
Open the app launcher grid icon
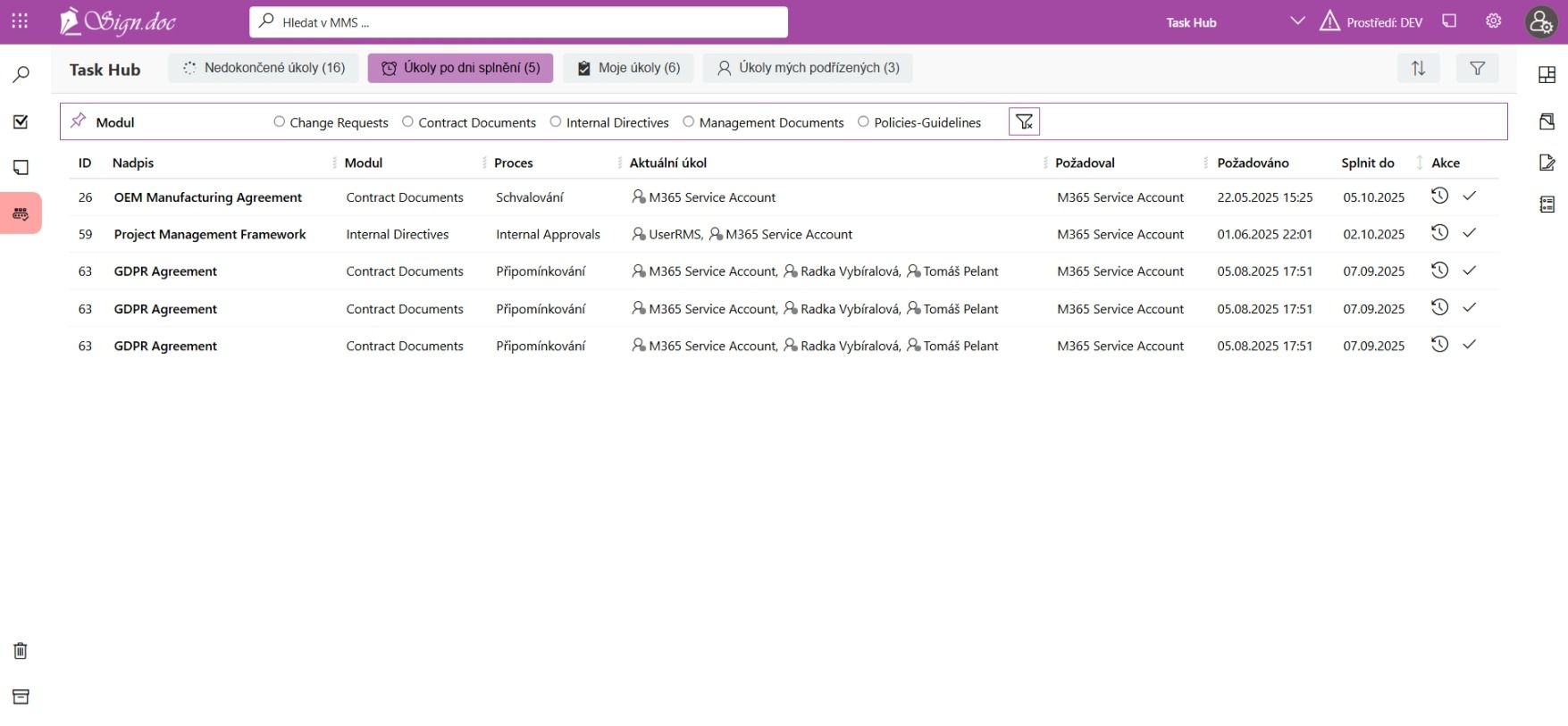(20, 21)
